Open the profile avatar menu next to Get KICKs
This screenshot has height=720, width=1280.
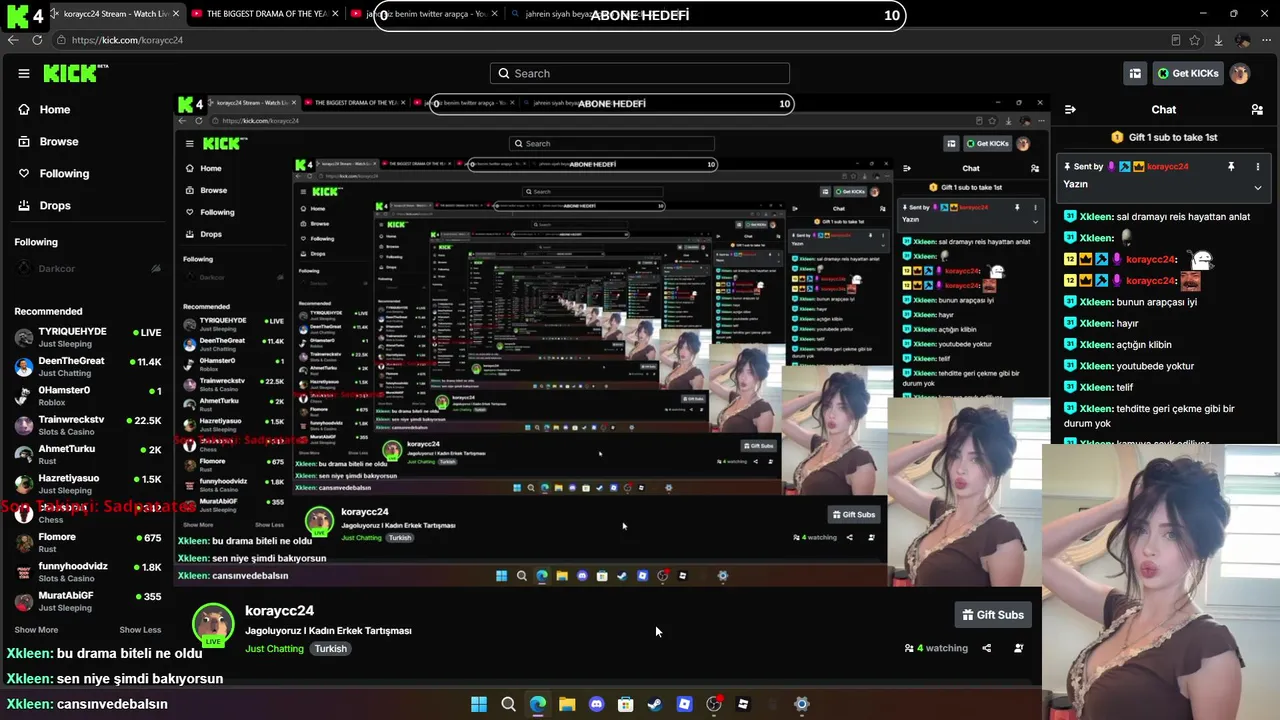1240,73
